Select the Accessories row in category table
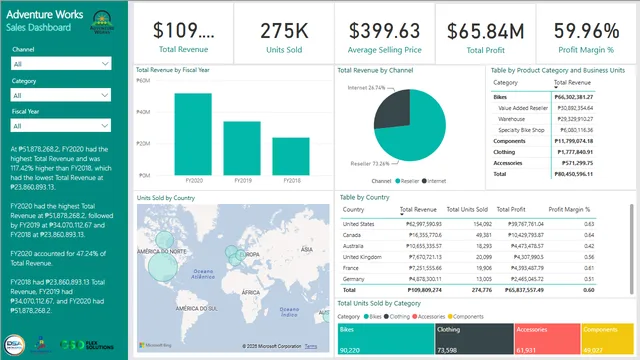This screenshot has width=640, height=360. (x=543, y=163)
